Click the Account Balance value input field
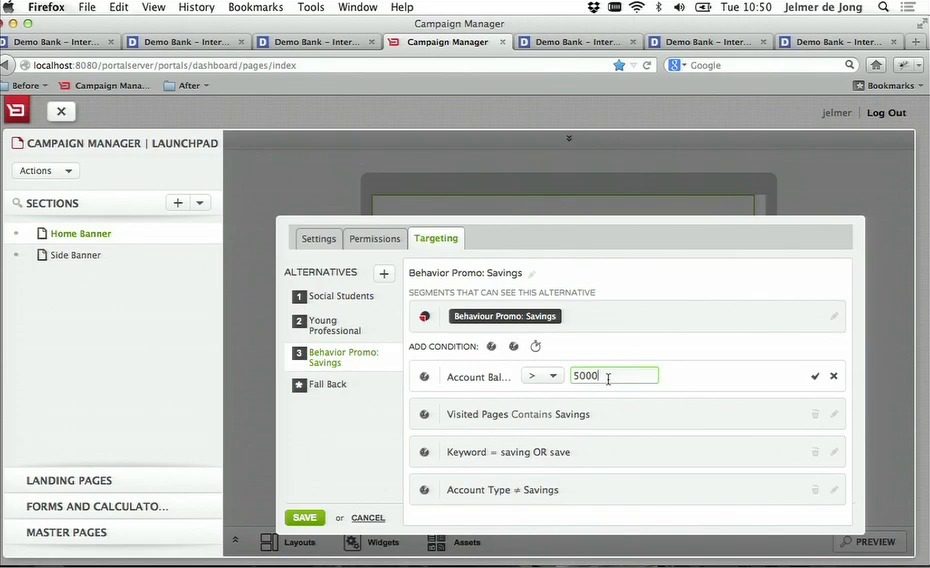The height and width of the screenshot is (568, 930). [x=614, y=376]
